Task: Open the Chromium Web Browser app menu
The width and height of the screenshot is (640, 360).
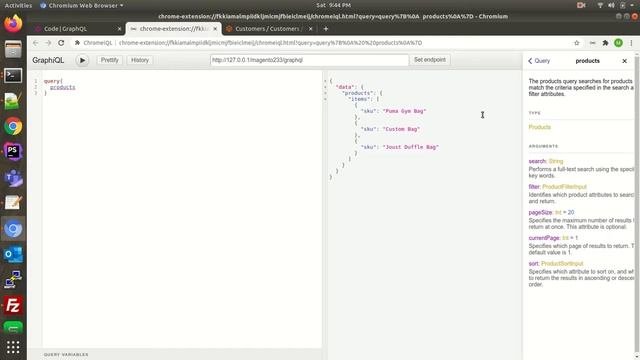Action: pos(82,5)
